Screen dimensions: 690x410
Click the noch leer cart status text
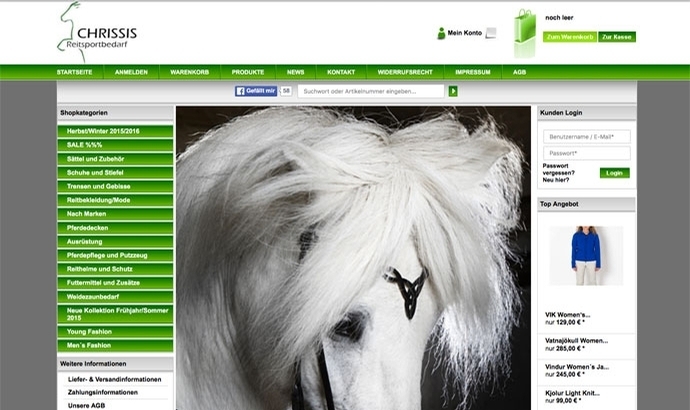coord(559,18)
